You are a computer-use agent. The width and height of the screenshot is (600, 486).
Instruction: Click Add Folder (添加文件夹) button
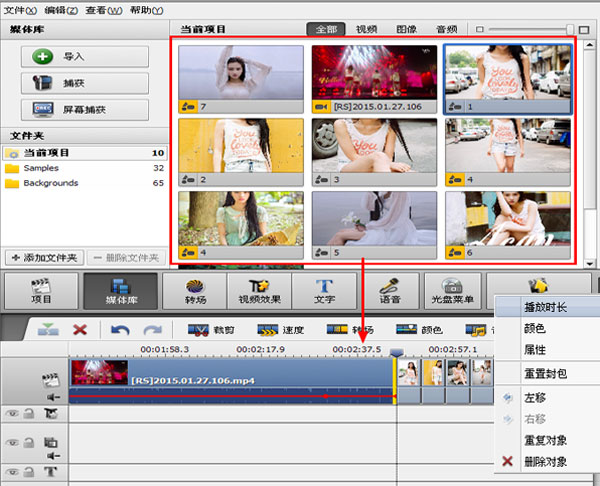(x=44, y=258)
